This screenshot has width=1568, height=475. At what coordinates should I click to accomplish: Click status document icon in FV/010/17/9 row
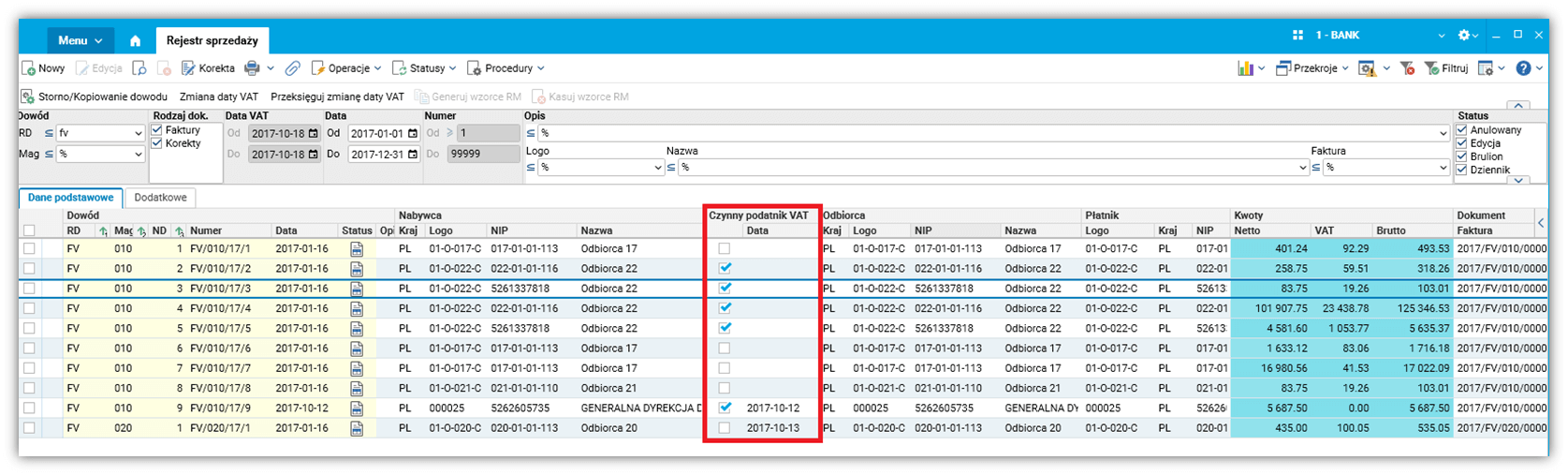(357, 408)
